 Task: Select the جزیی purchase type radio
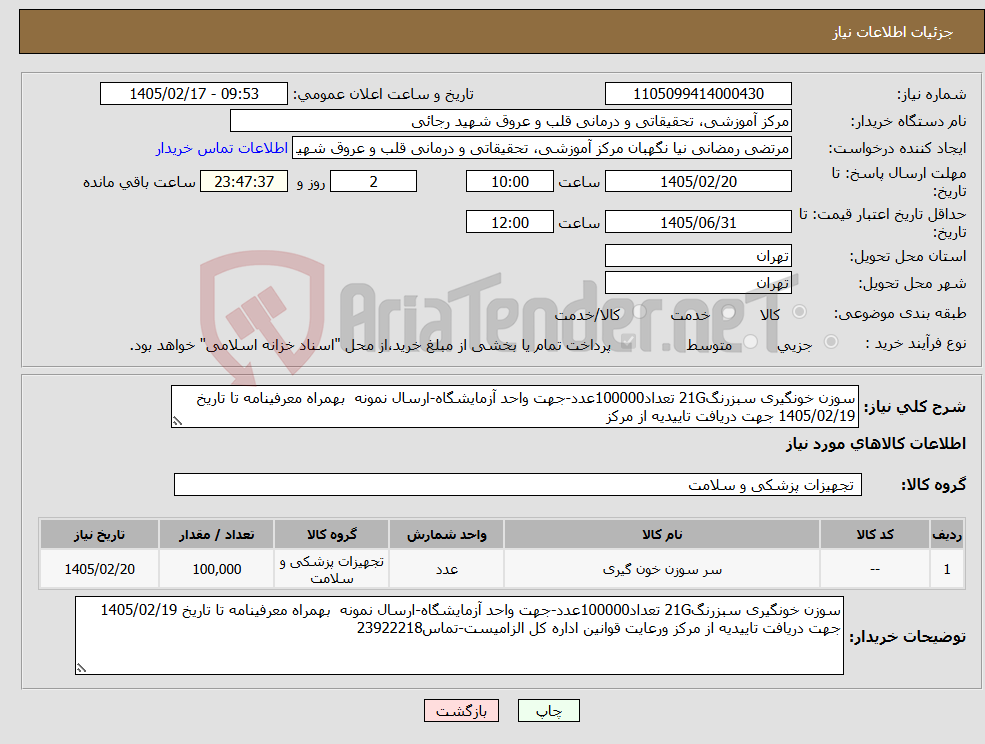[830, 342]
